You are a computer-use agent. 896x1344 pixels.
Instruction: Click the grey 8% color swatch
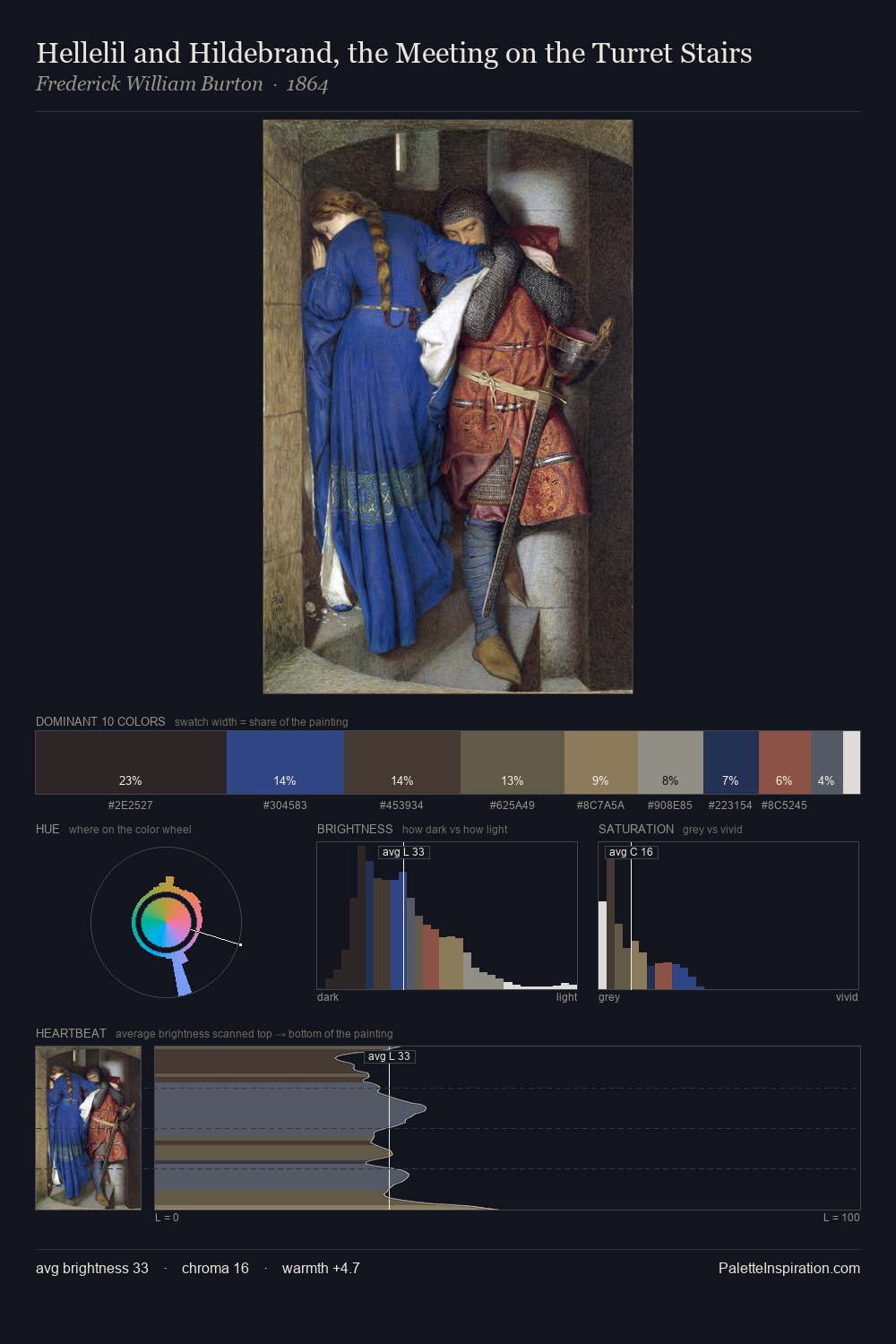coord(670,762)
